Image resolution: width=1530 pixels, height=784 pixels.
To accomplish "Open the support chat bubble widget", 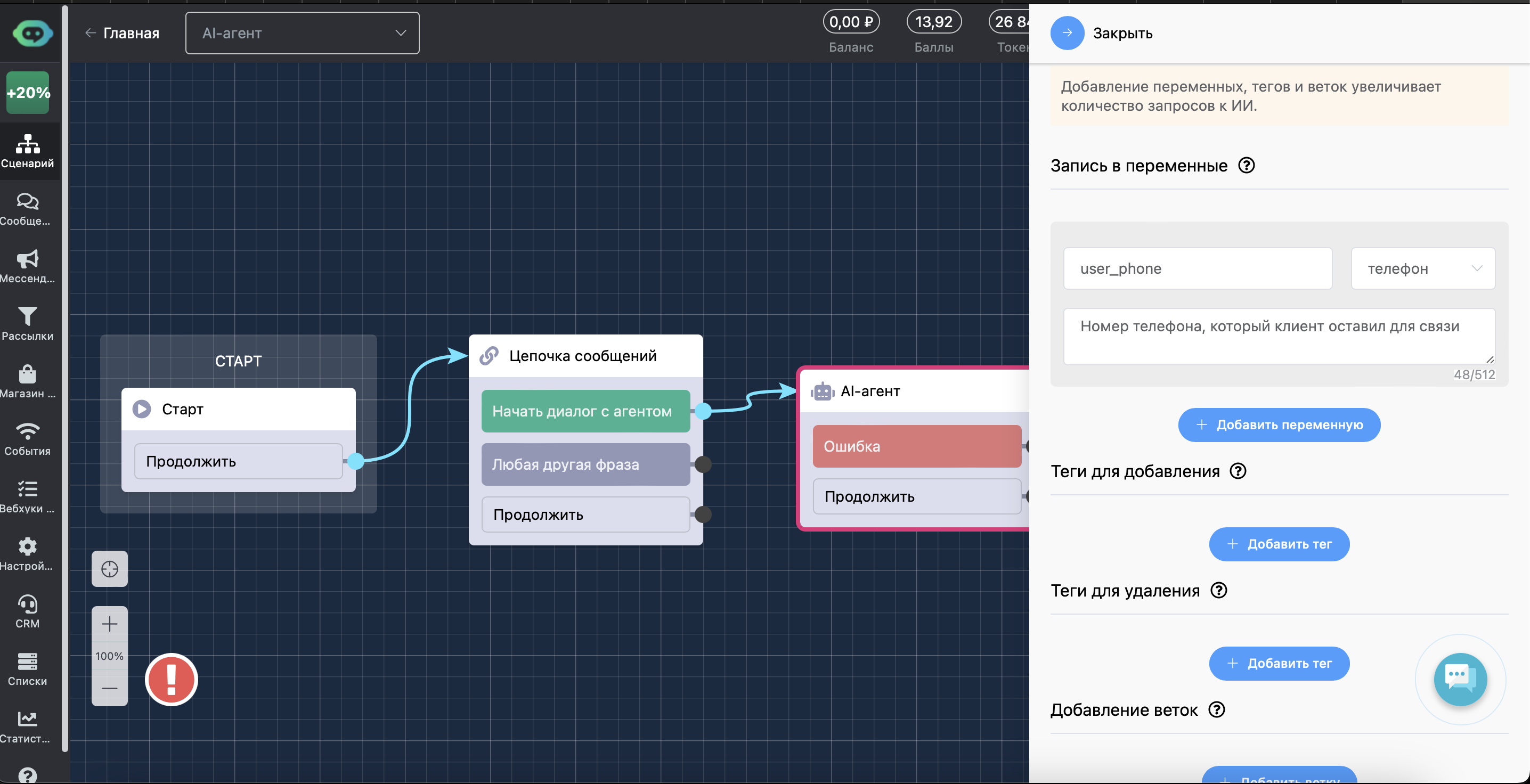I will (1461, 680).
